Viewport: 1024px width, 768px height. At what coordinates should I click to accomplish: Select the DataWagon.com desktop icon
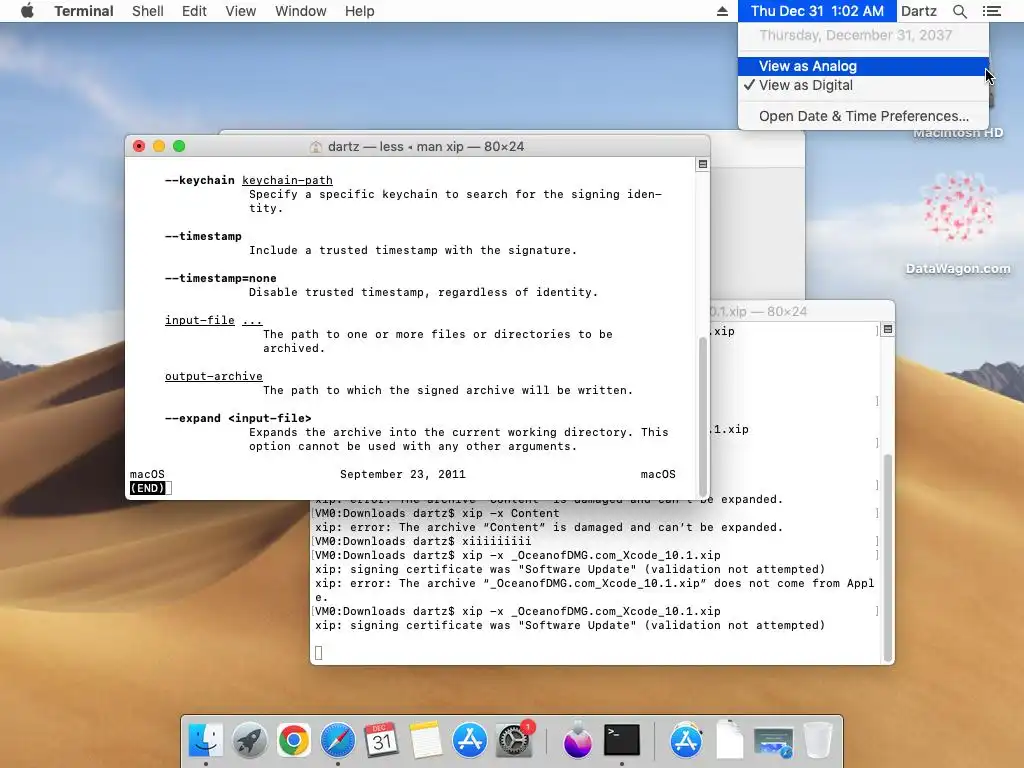click(958, 224)
